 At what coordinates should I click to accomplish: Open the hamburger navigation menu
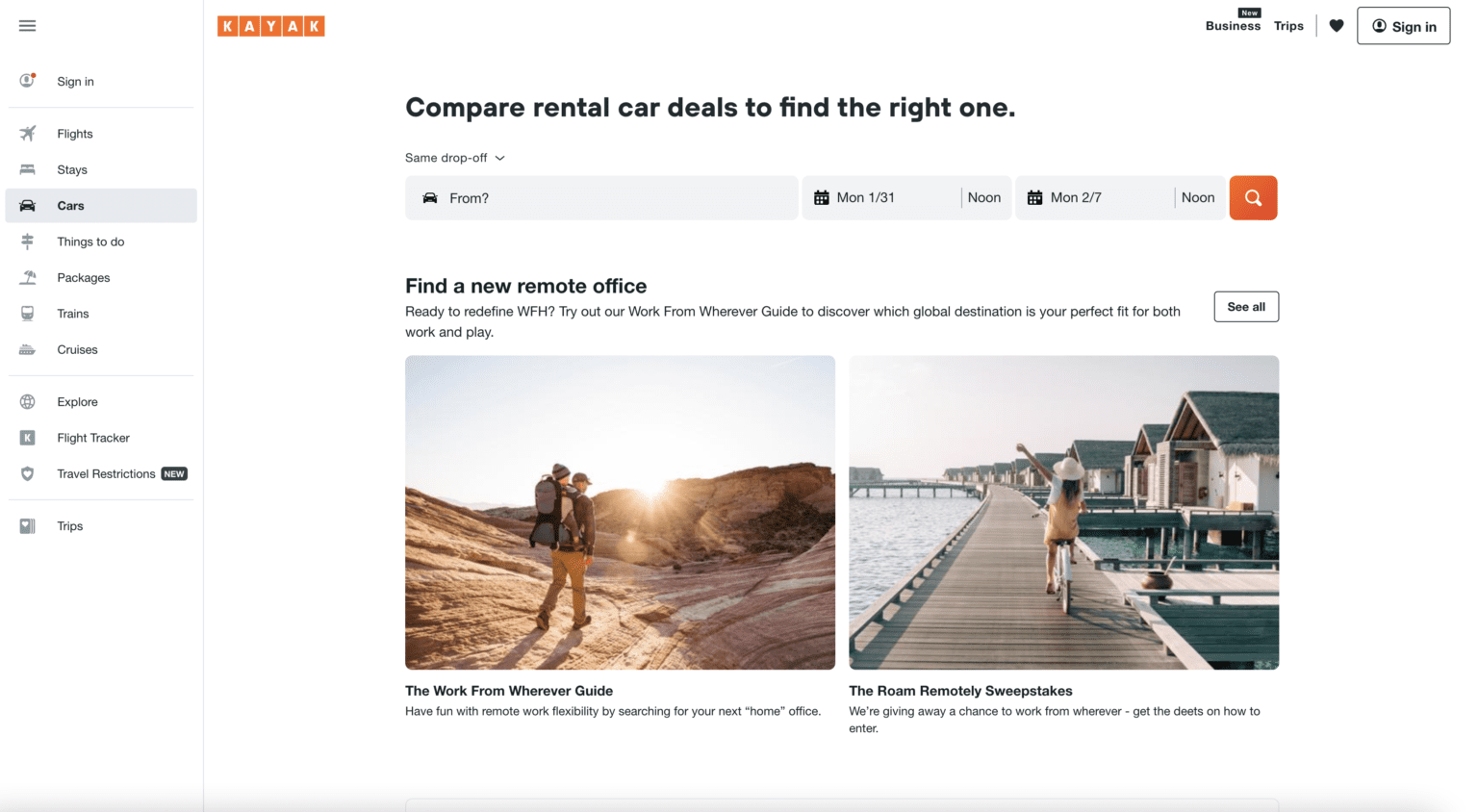pos(27,26)
